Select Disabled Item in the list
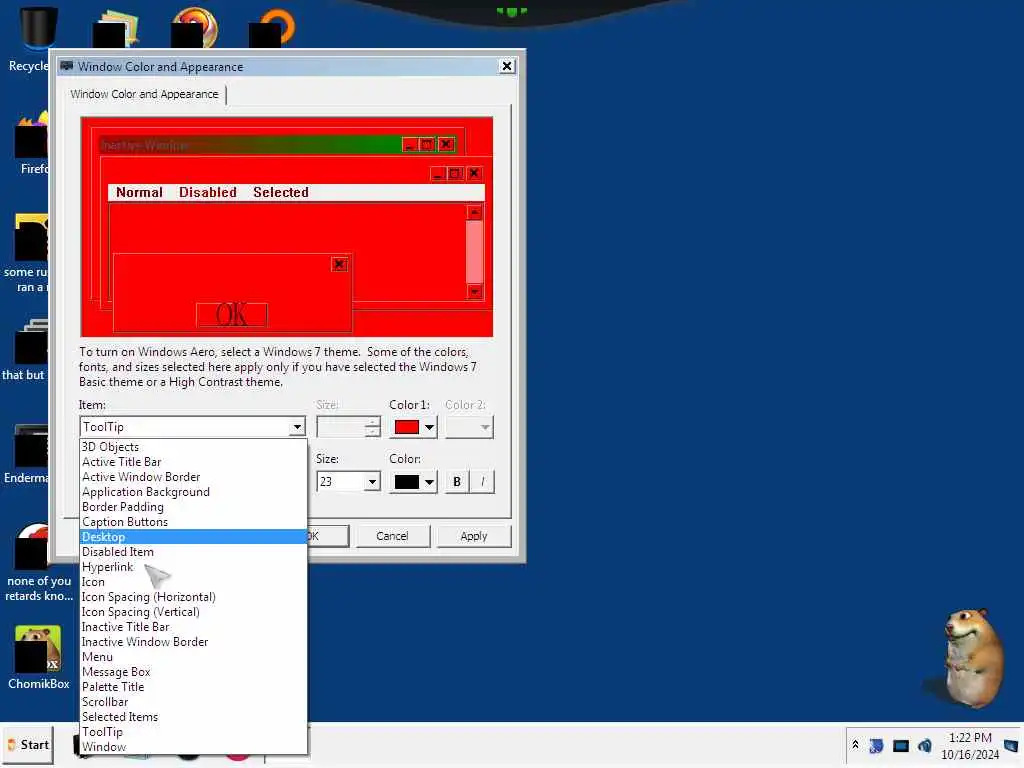Screen dimensions: 1024x768 pos(193,552)
